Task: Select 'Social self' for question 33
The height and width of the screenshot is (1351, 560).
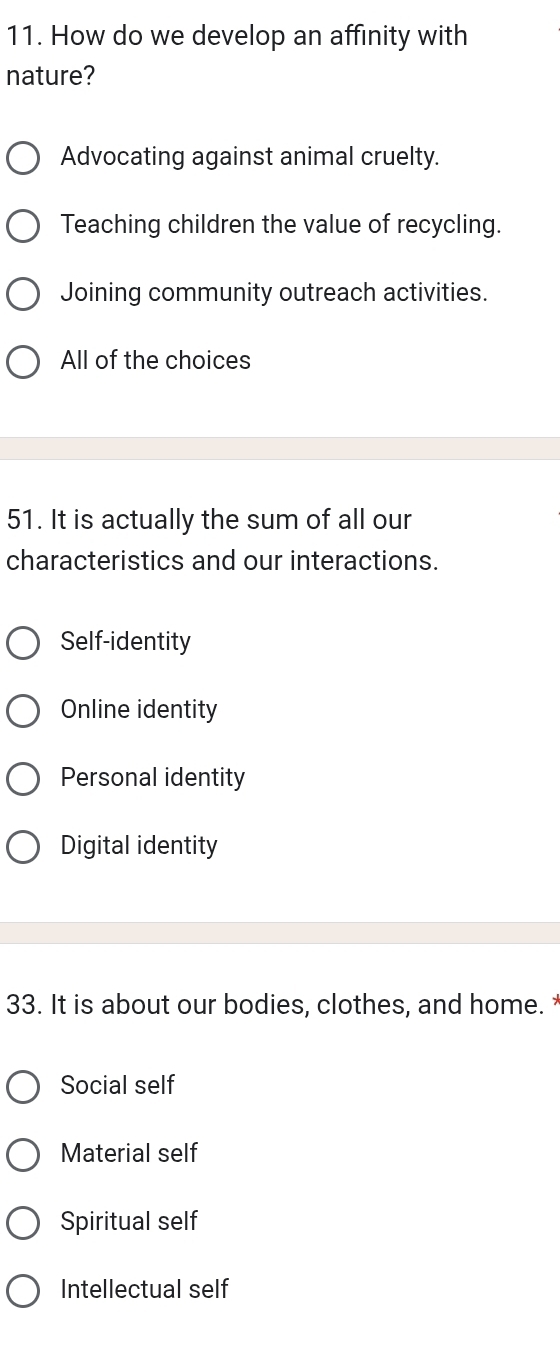Action: coord(24,1087)
